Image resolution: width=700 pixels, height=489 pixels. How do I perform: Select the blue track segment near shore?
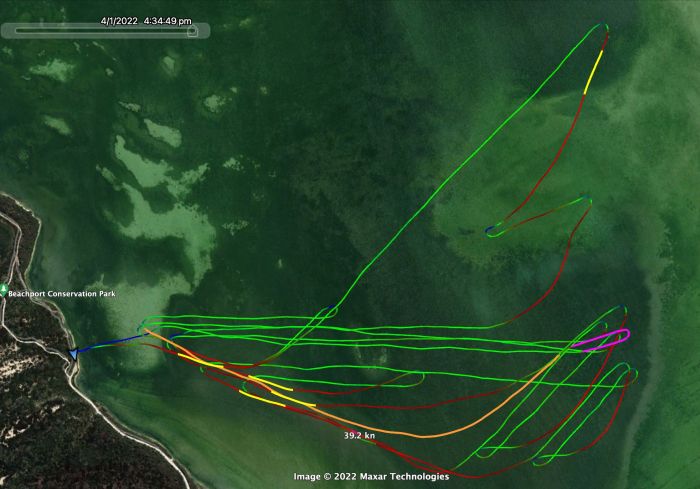[114, 342]
